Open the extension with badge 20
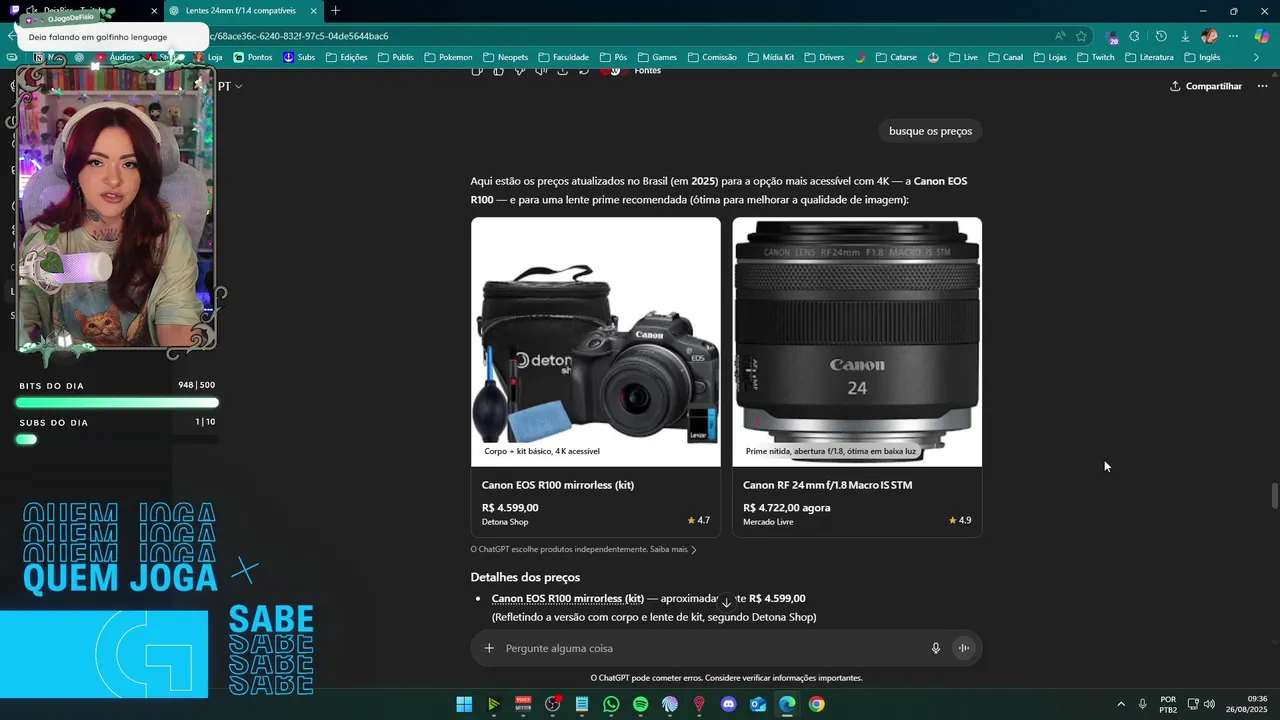This screenshot has width=1280, height=720. point(1111,36)
